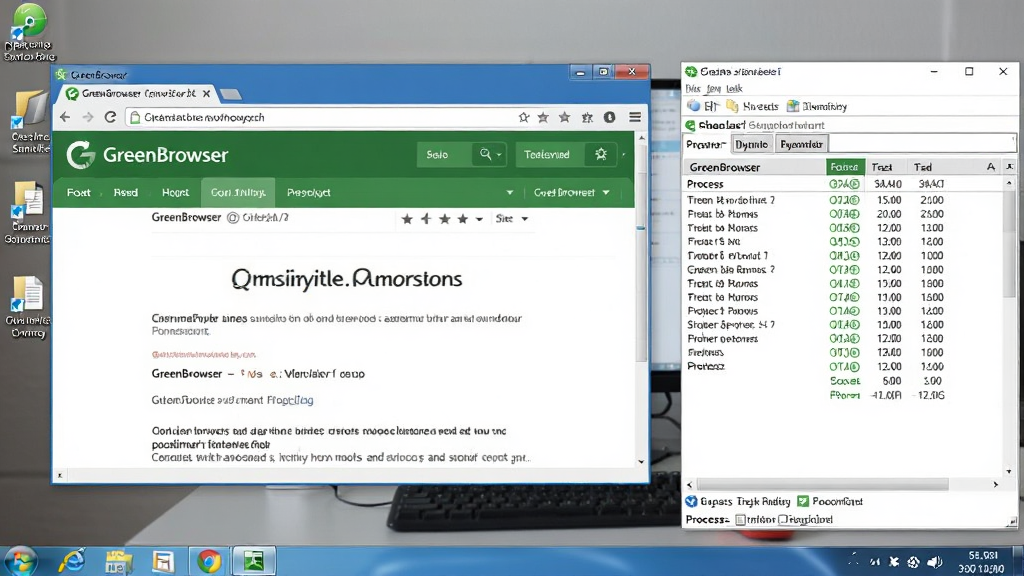Toggle the green checked box at window bottom
The image size is (1024, 576).
click(x=803, y=502)
